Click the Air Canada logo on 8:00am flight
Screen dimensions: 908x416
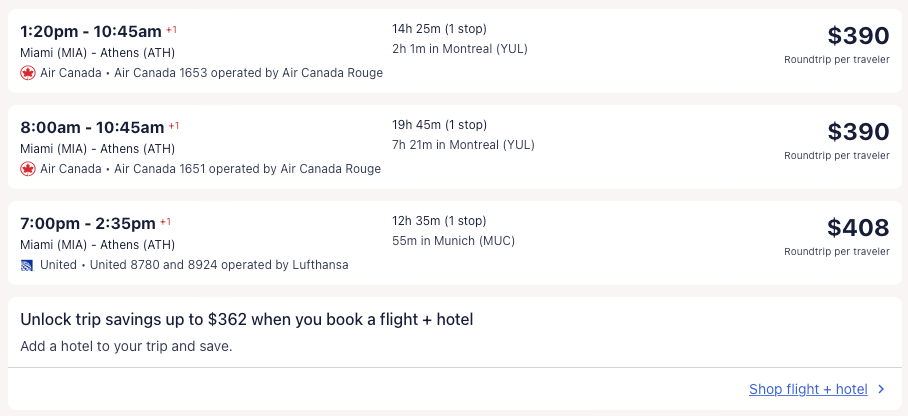click(28, 169)
